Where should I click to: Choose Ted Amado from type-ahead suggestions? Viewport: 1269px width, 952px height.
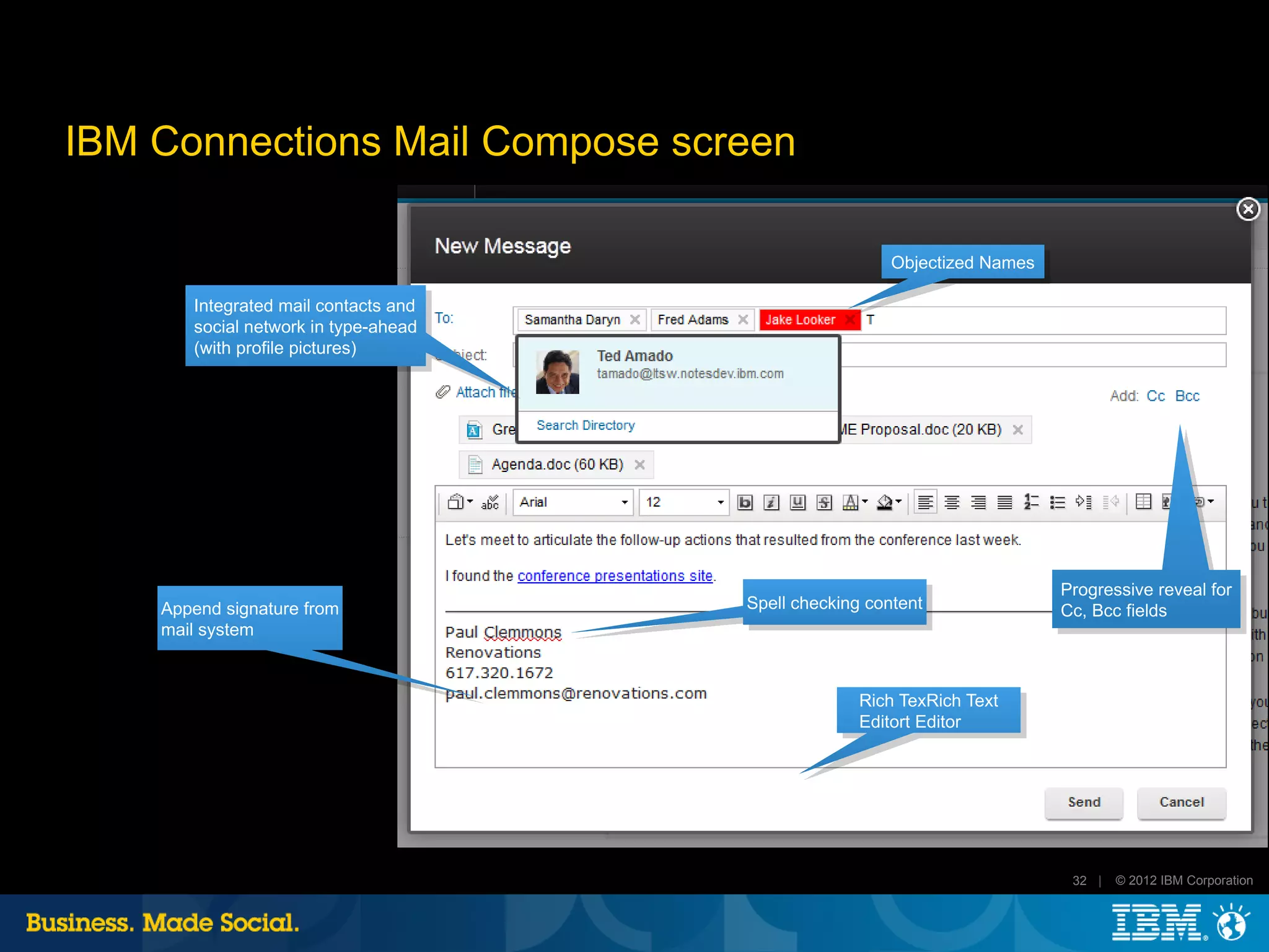(x=678, y=373)
